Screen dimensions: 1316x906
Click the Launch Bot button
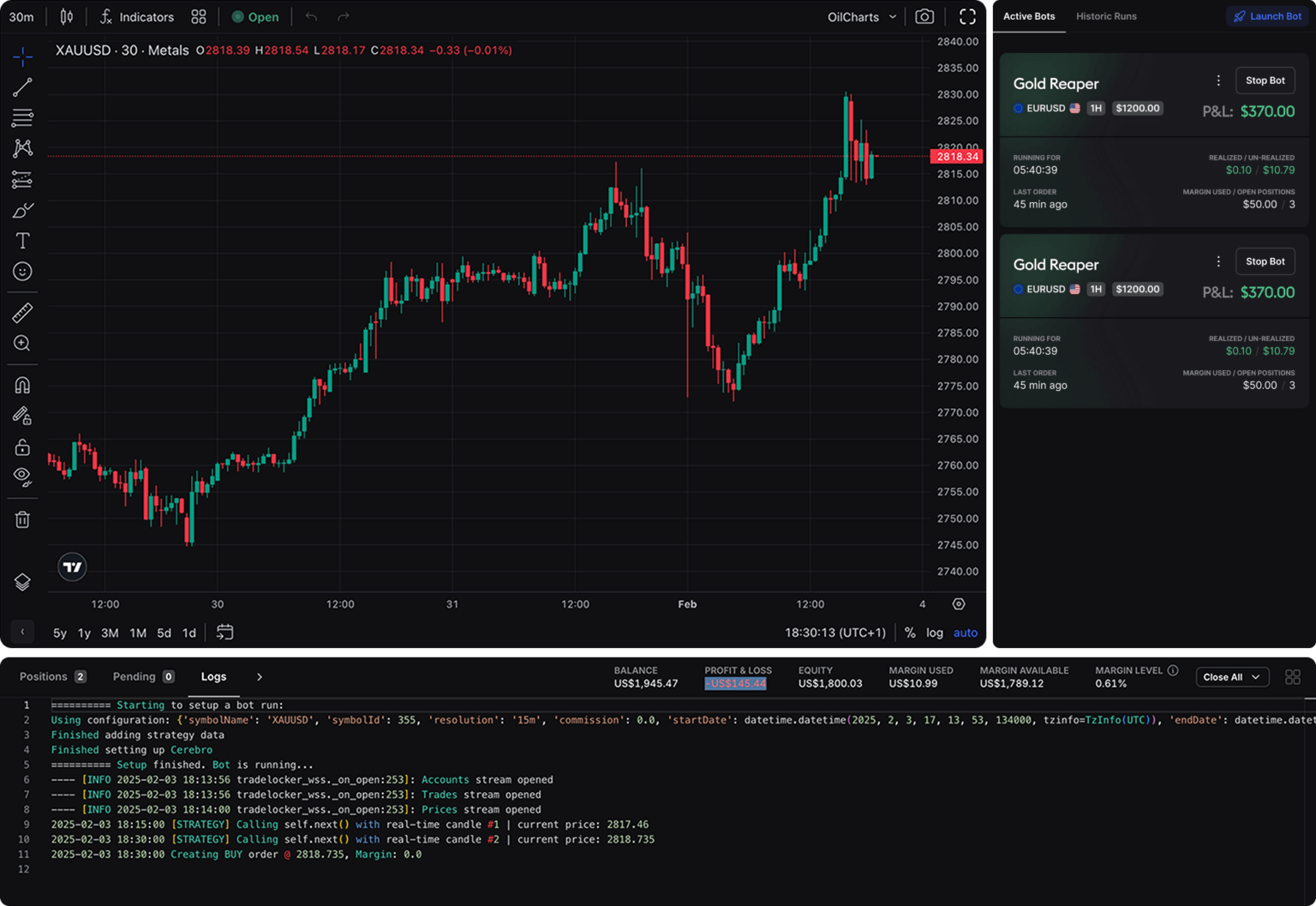(1267, 16)
